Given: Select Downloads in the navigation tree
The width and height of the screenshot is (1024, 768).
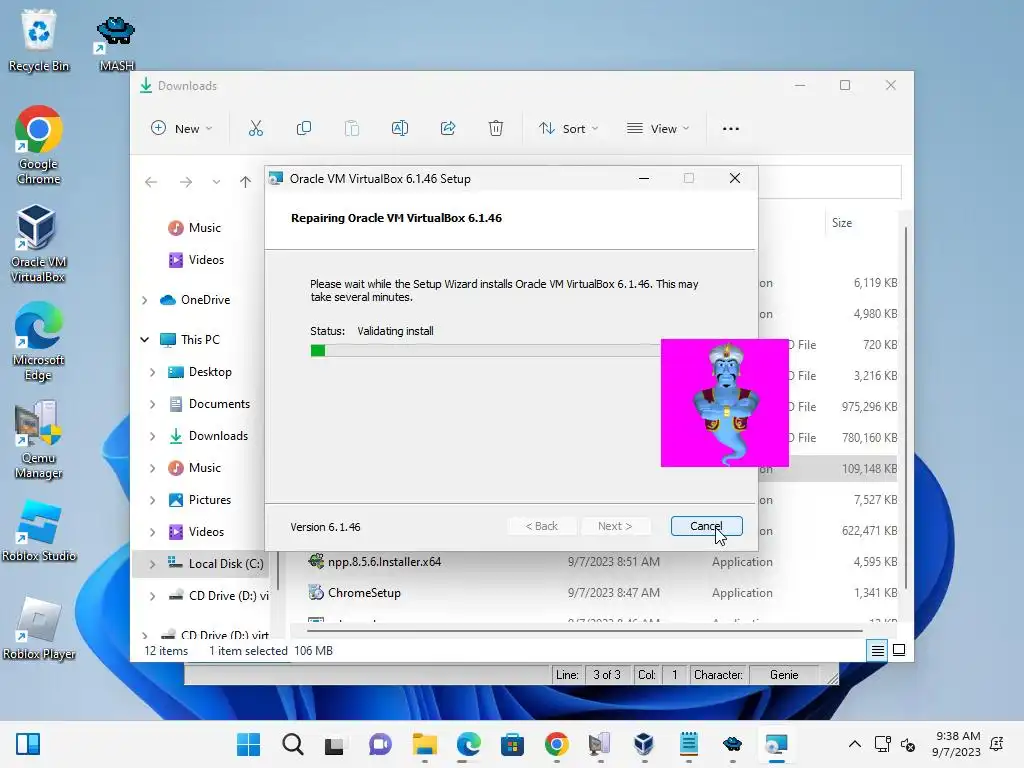Looking at the screenshot, I should point(209,436).
